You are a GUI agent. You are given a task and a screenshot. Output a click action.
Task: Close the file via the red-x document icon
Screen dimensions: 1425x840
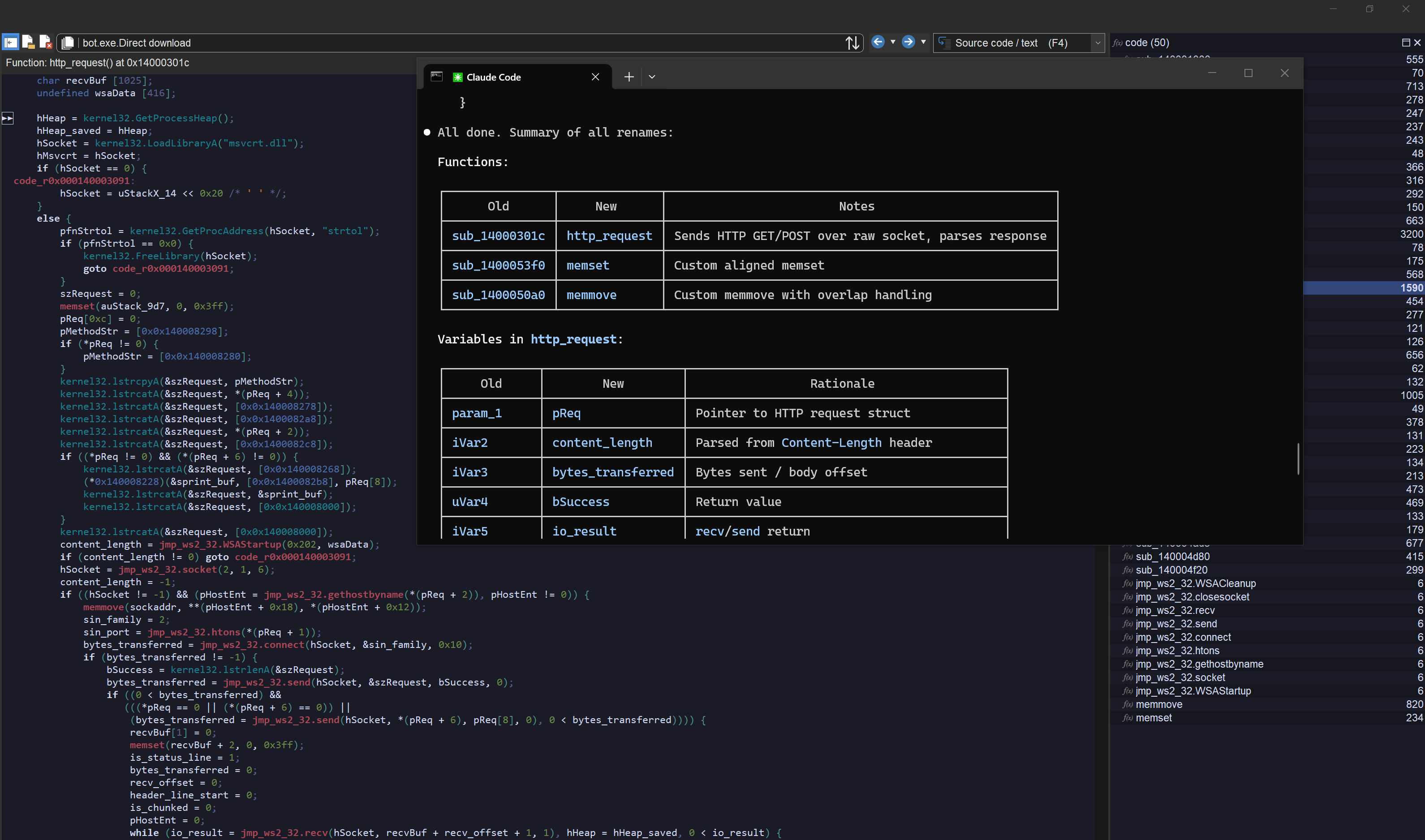pyautogui.click(x=46, y=42)
